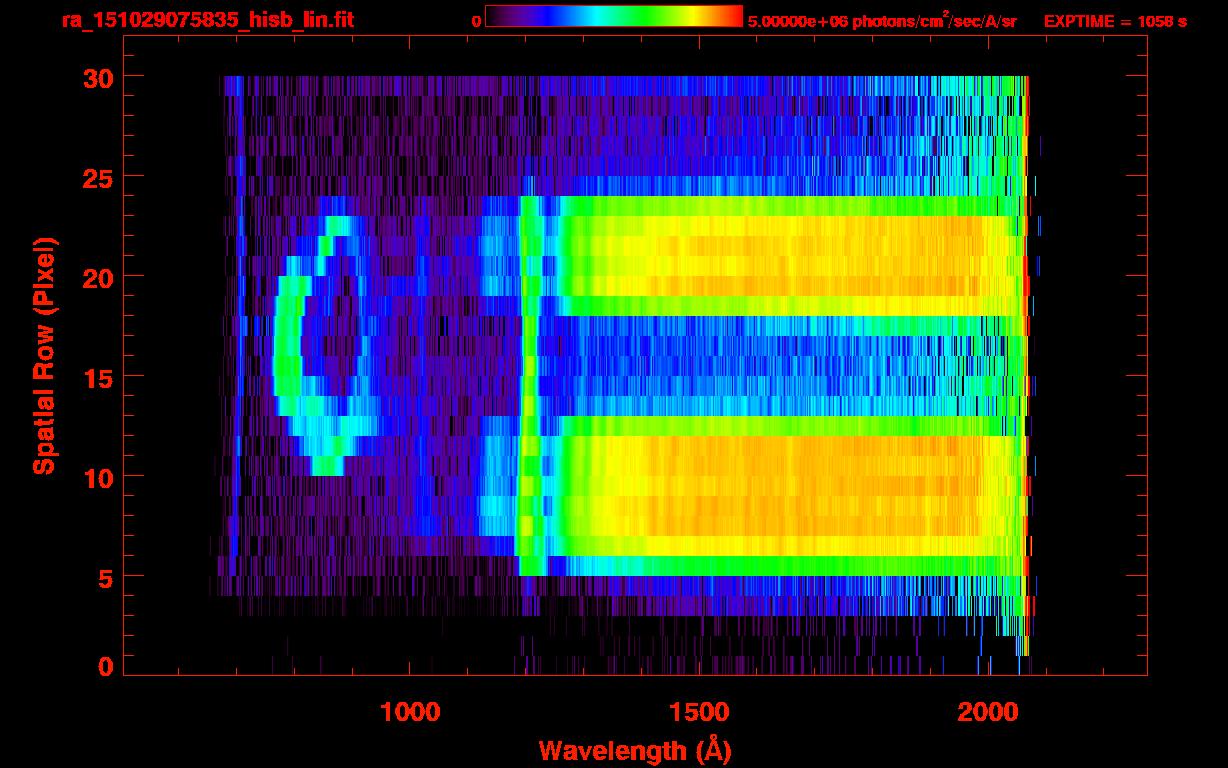This screenshot has height=768, width=1228.
Task: Click the EXPTIME = 1058 s text
Action: pos(1115,21)
